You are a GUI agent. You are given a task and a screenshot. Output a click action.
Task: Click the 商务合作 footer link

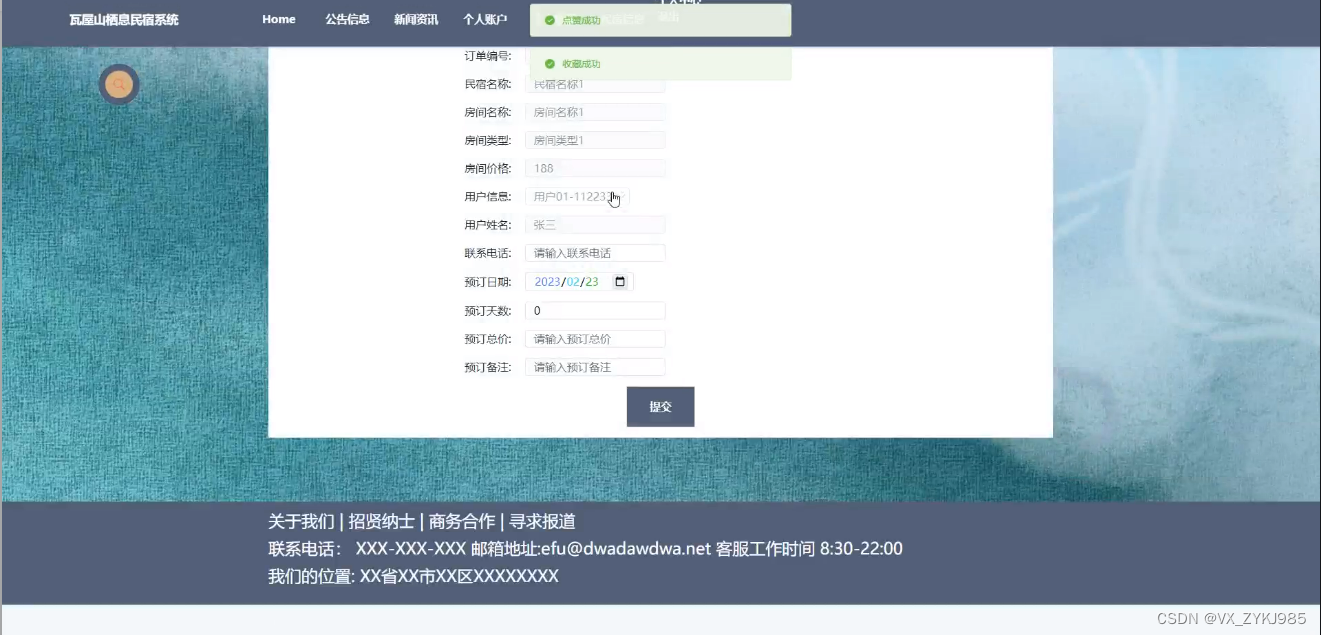click(462, 521)
